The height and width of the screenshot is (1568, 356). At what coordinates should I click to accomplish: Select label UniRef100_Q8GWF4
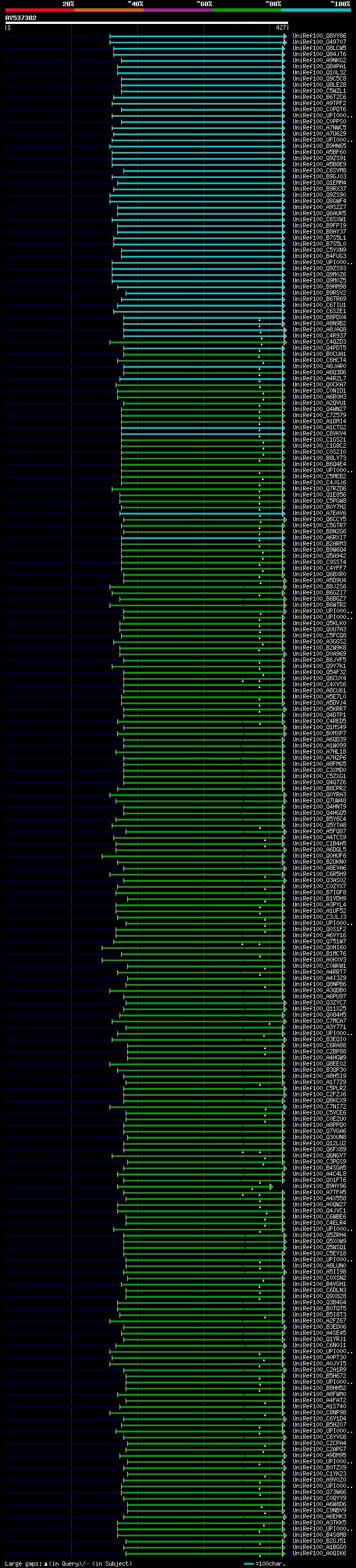pos(319,201)
